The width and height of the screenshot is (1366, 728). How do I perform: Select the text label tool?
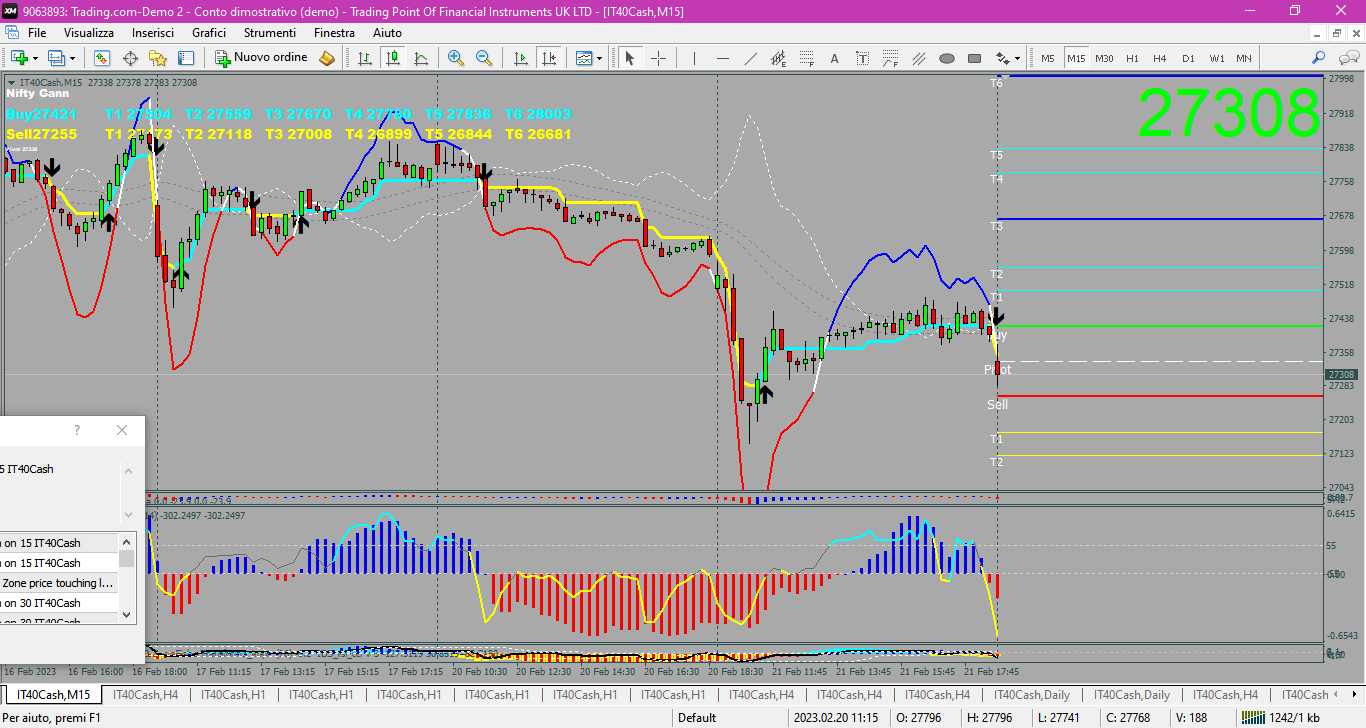[x=862, y=58]
